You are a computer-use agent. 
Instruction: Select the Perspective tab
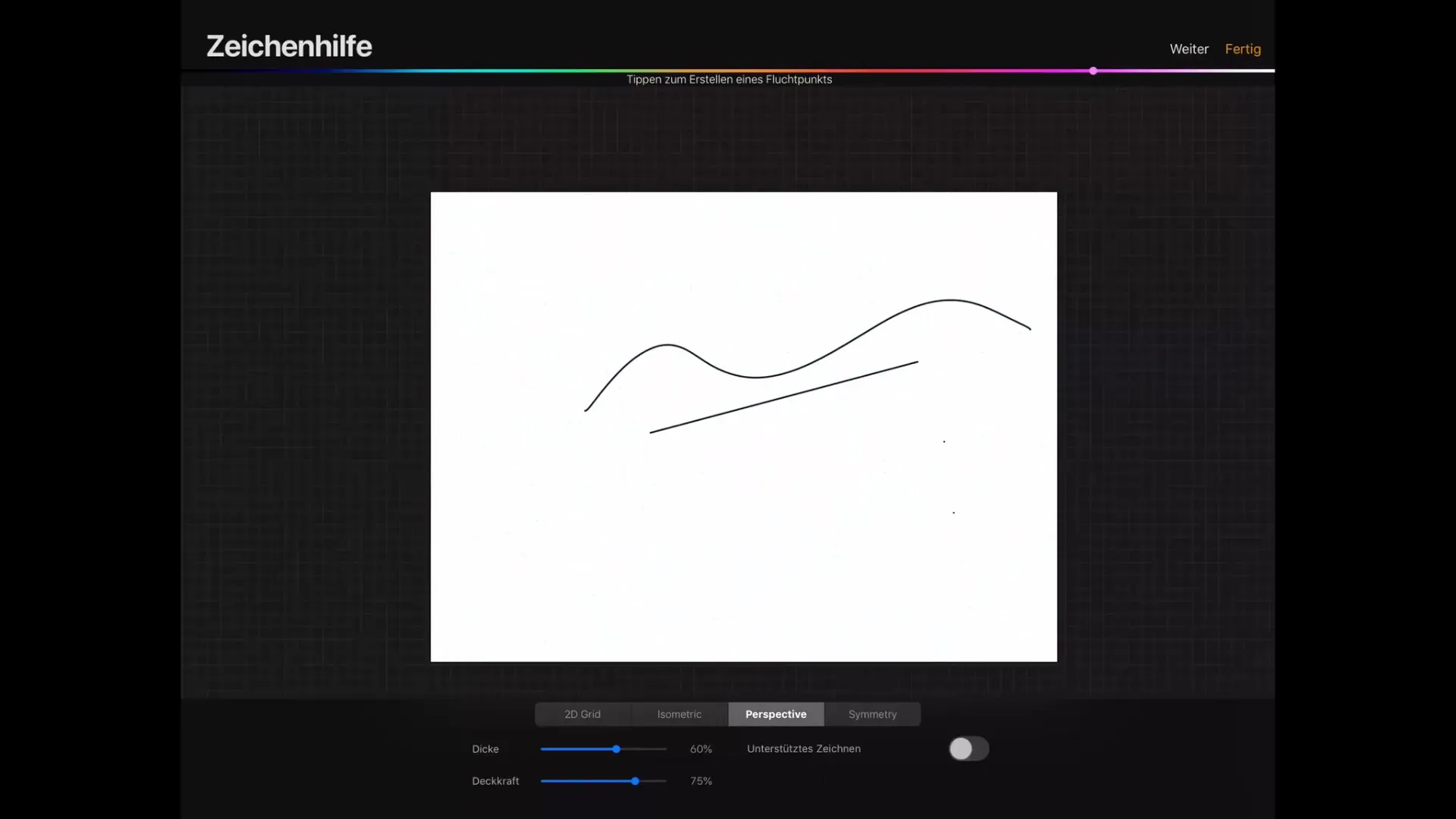[x=776, y=714]
